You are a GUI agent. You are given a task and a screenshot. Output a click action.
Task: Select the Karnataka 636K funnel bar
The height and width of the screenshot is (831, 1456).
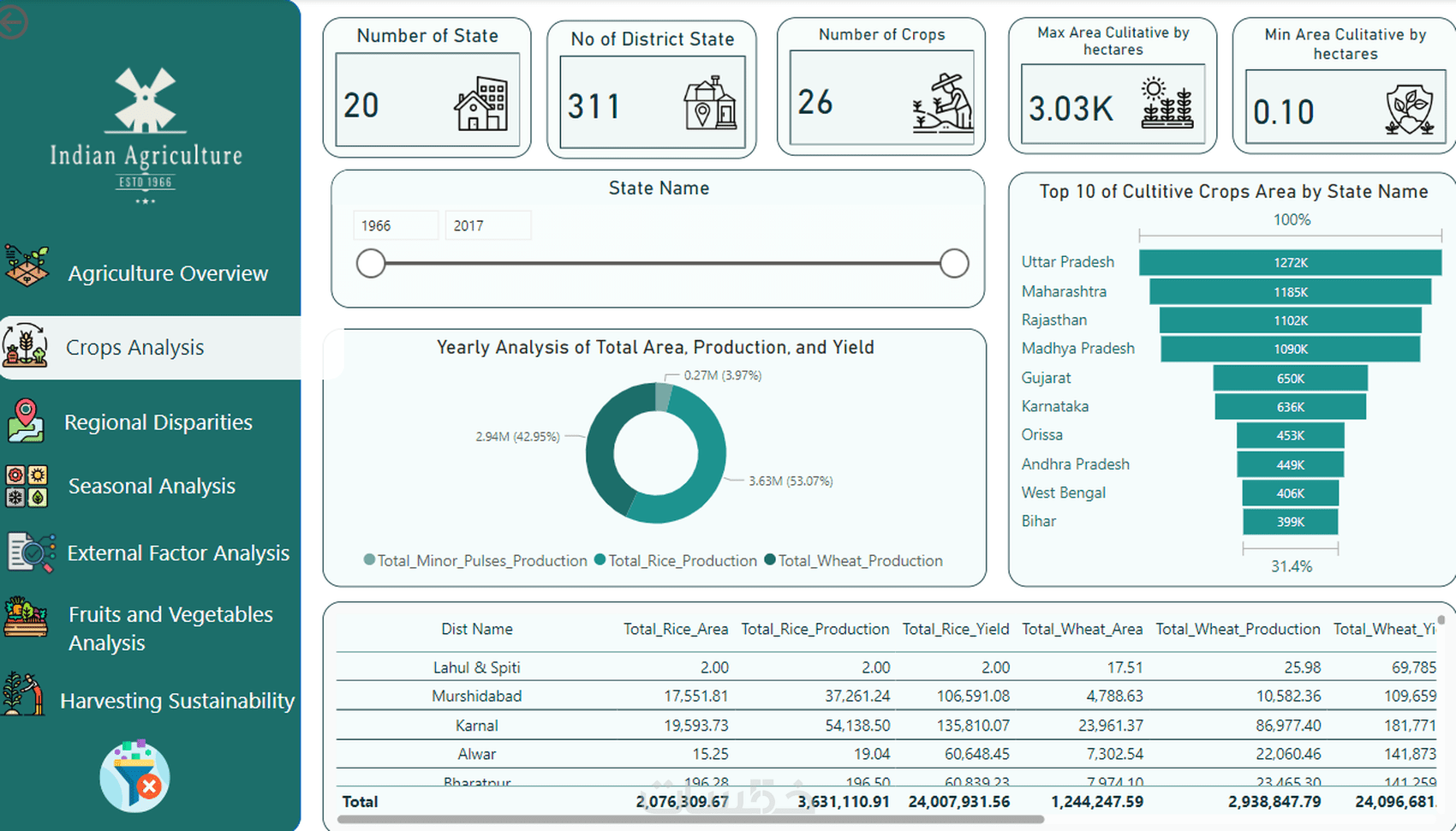(1290, 407)
